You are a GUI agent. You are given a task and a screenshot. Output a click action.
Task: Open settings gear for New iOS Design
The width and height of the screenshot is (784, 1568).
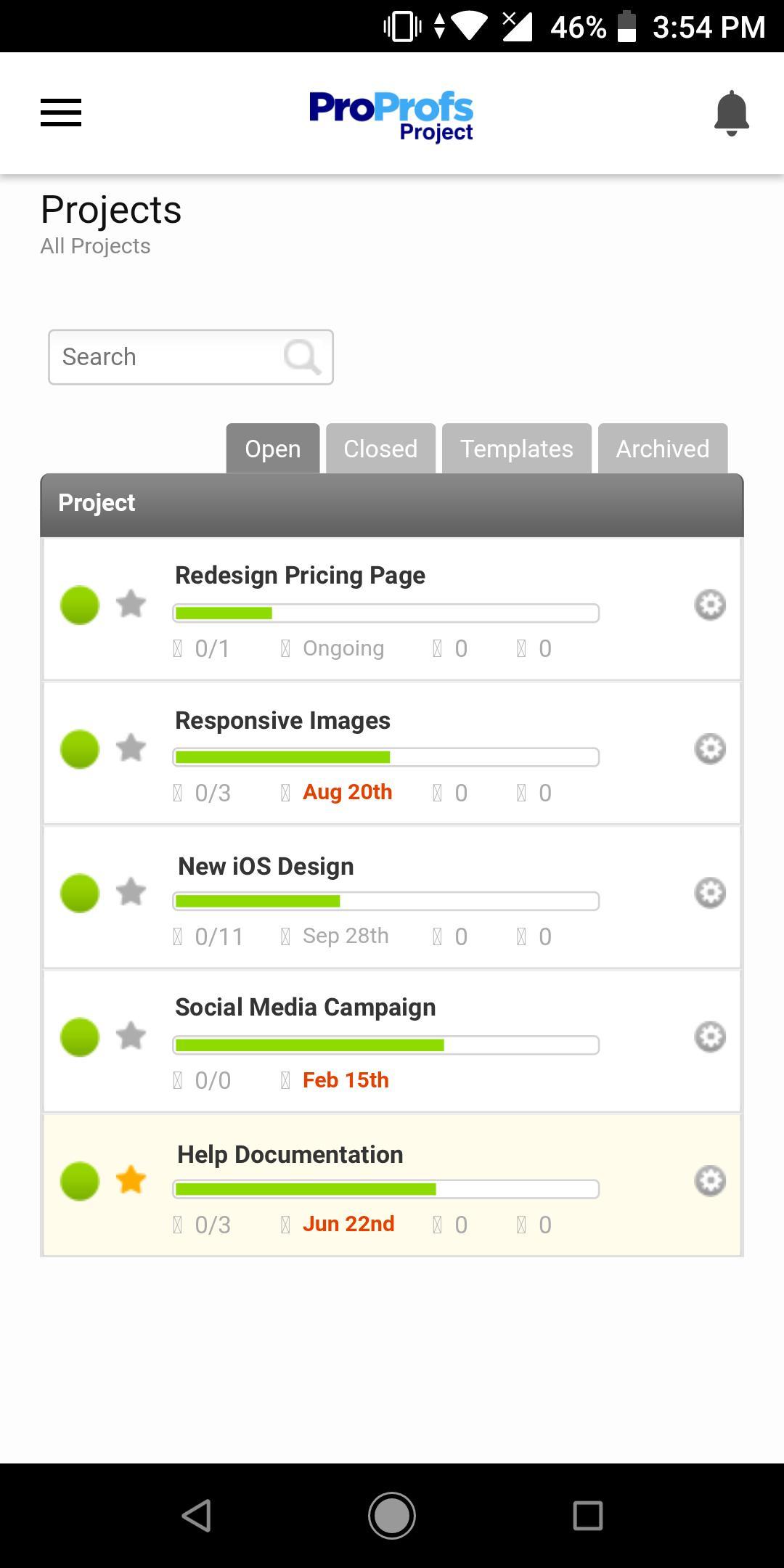pos(710,892)
